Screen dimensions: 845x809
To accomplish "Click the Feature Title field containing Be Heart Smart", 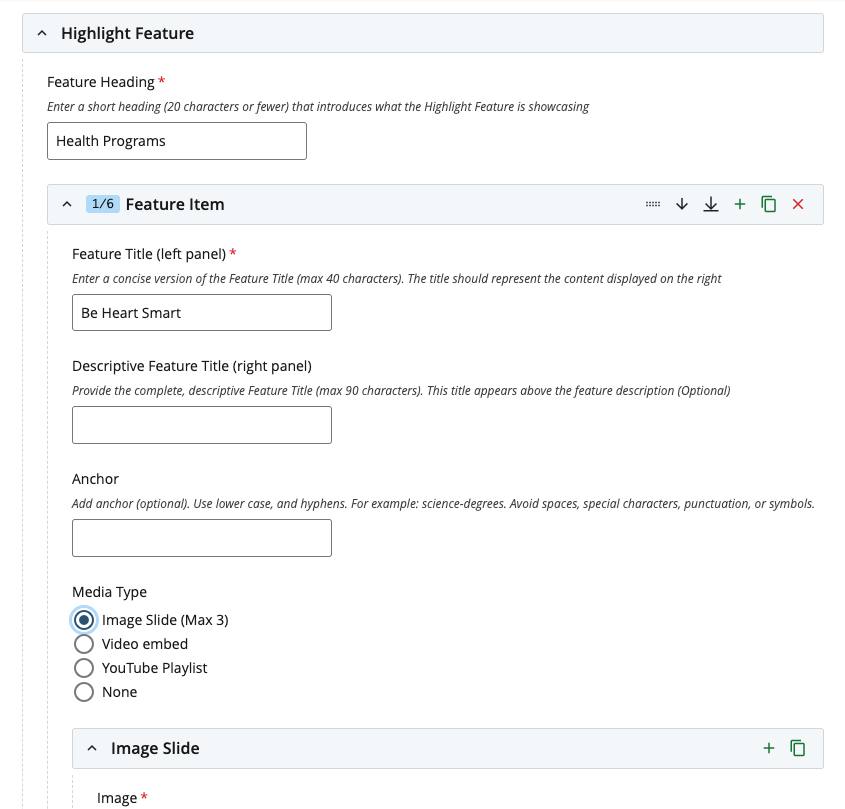I will [202, 312].
